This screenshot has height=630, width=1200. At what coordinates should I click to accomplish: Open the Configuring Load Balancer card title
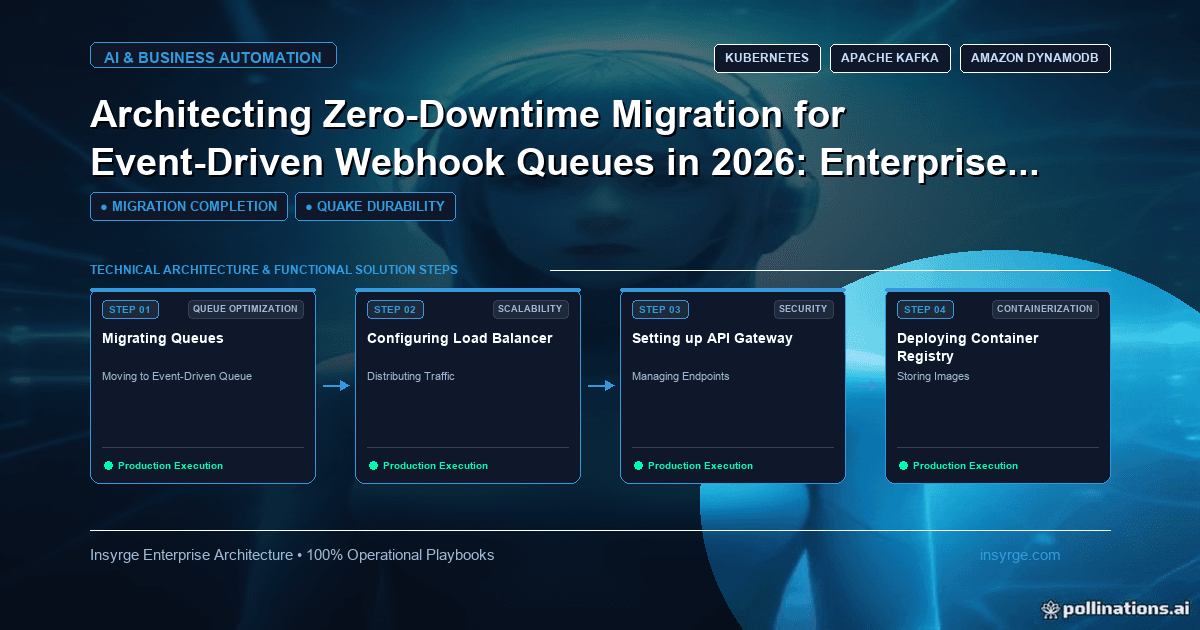[x=460, y=338]
